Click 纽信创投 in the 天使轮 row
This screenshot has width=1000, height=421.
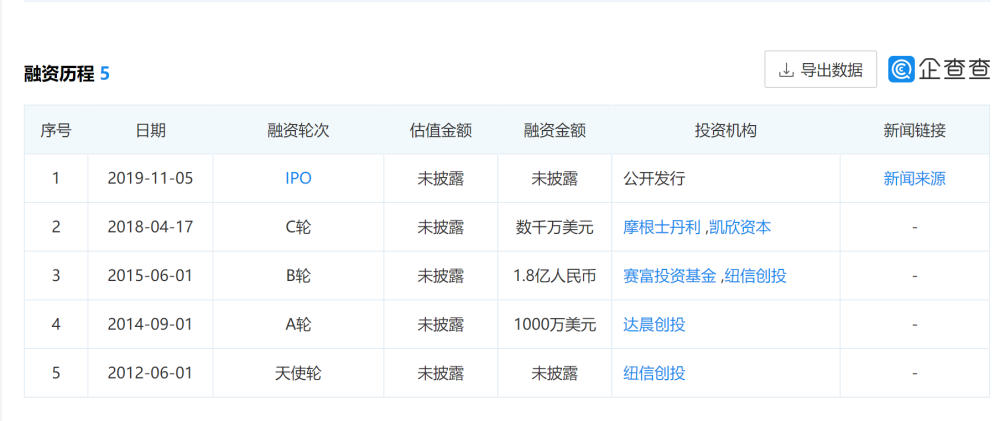(654, 373)
